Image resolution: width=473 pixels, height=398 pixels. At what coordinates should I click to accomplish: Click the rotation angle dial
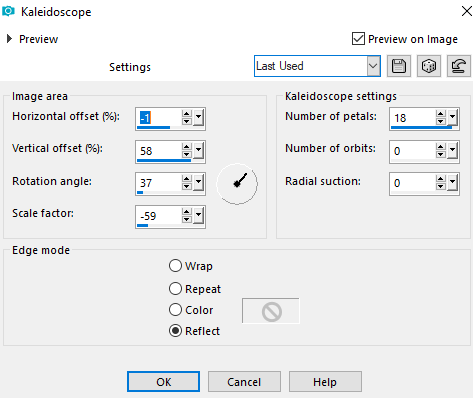point(237,184)
